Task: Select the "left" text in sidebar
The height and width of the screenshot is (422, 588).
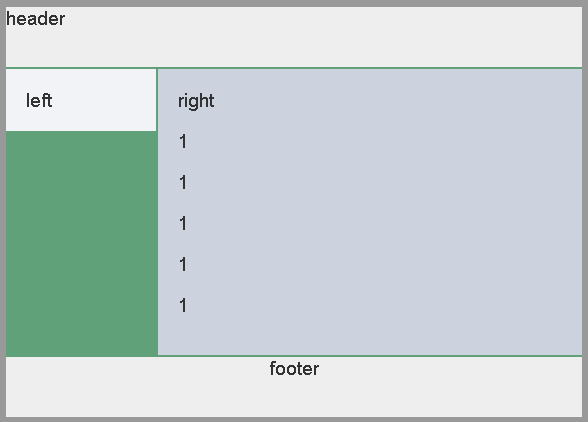Action: (39, 101)
